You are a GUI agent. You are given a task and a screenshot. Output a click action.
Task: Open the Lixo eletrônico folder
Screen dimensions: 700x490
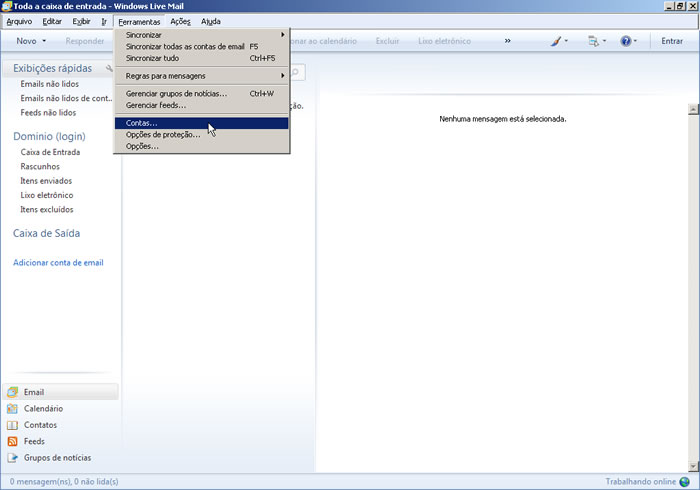[47, 195]
